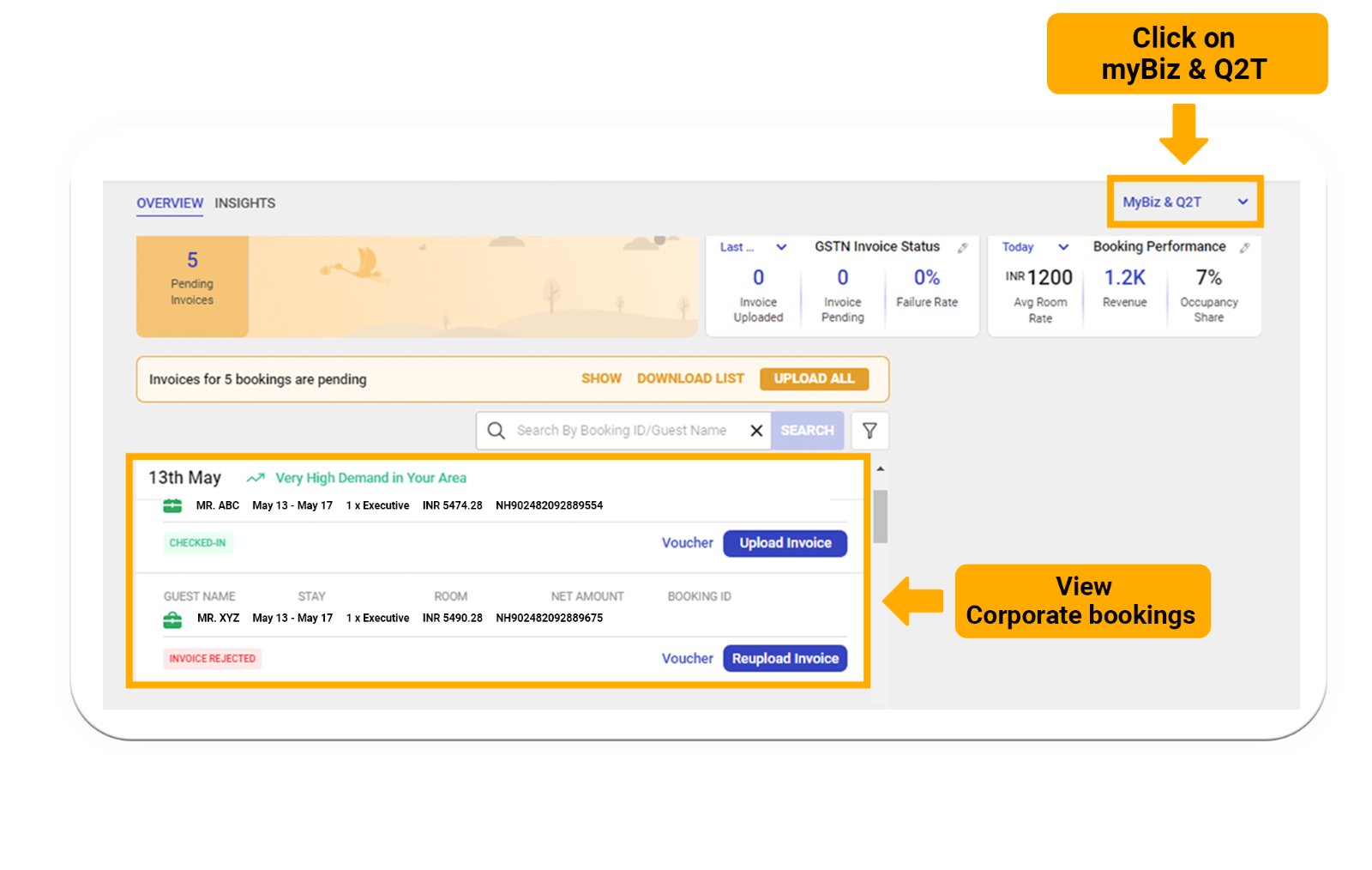Select the briefcase icon next to MR. XYZ

pos(172,618)
